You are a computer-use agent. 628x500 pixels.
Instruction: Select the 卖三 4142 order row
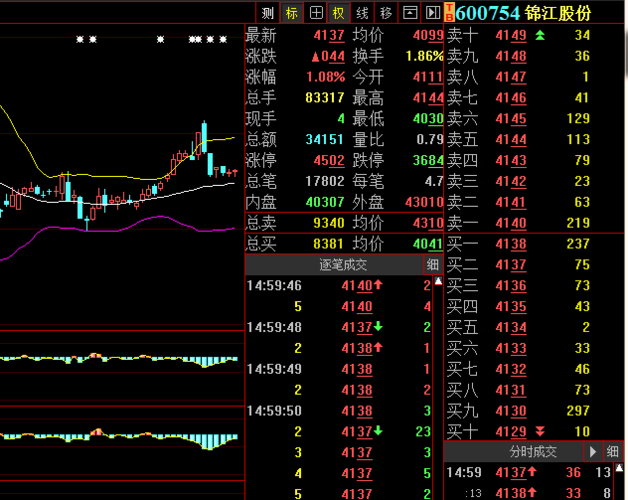(535, 181)
